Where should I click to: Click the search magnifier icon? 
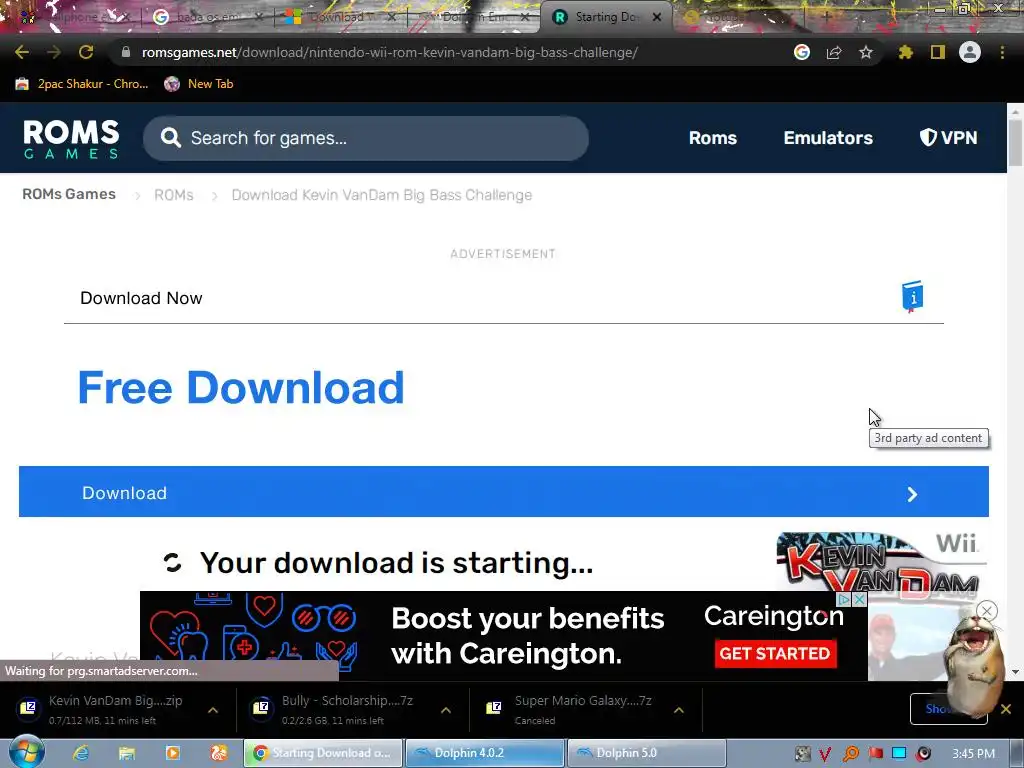click(170, 138)
